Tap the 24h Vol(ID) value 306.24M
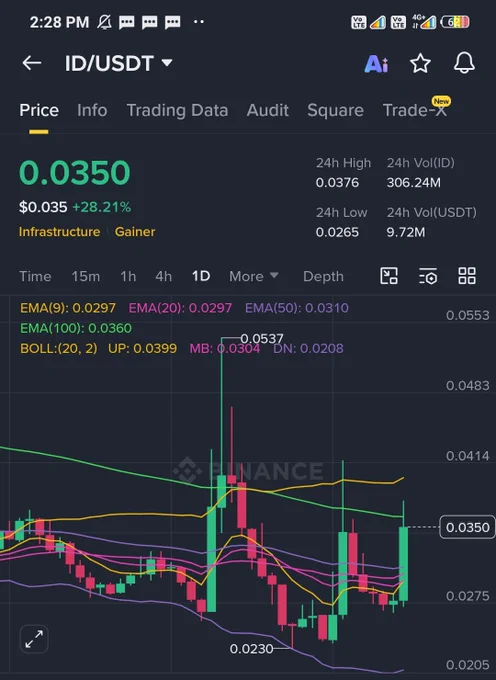This screenshot has height=680, width=496. coord(414,183)
